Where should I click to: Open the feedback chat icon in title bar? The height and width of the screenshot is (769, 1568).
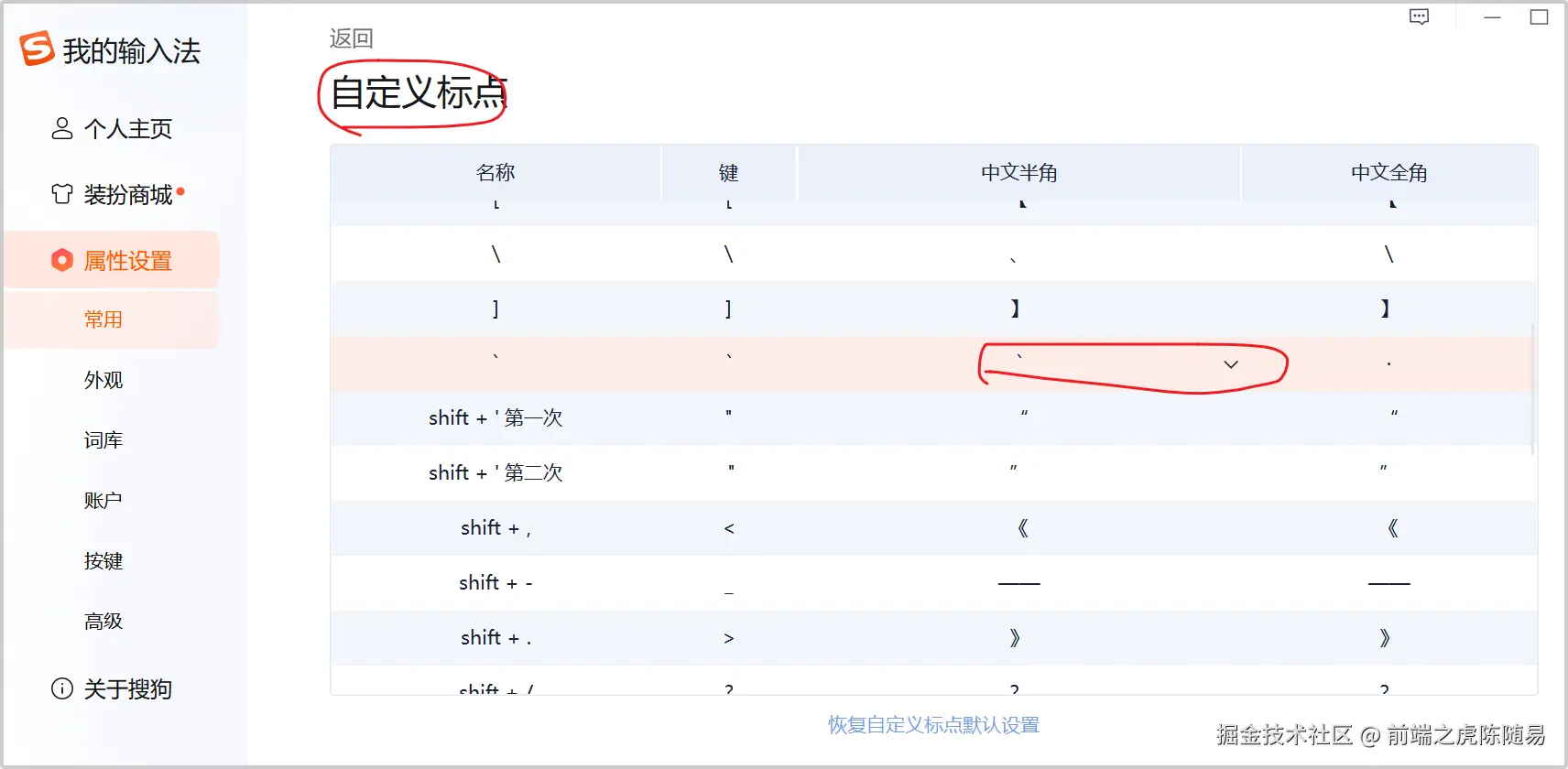[1419, 16]
